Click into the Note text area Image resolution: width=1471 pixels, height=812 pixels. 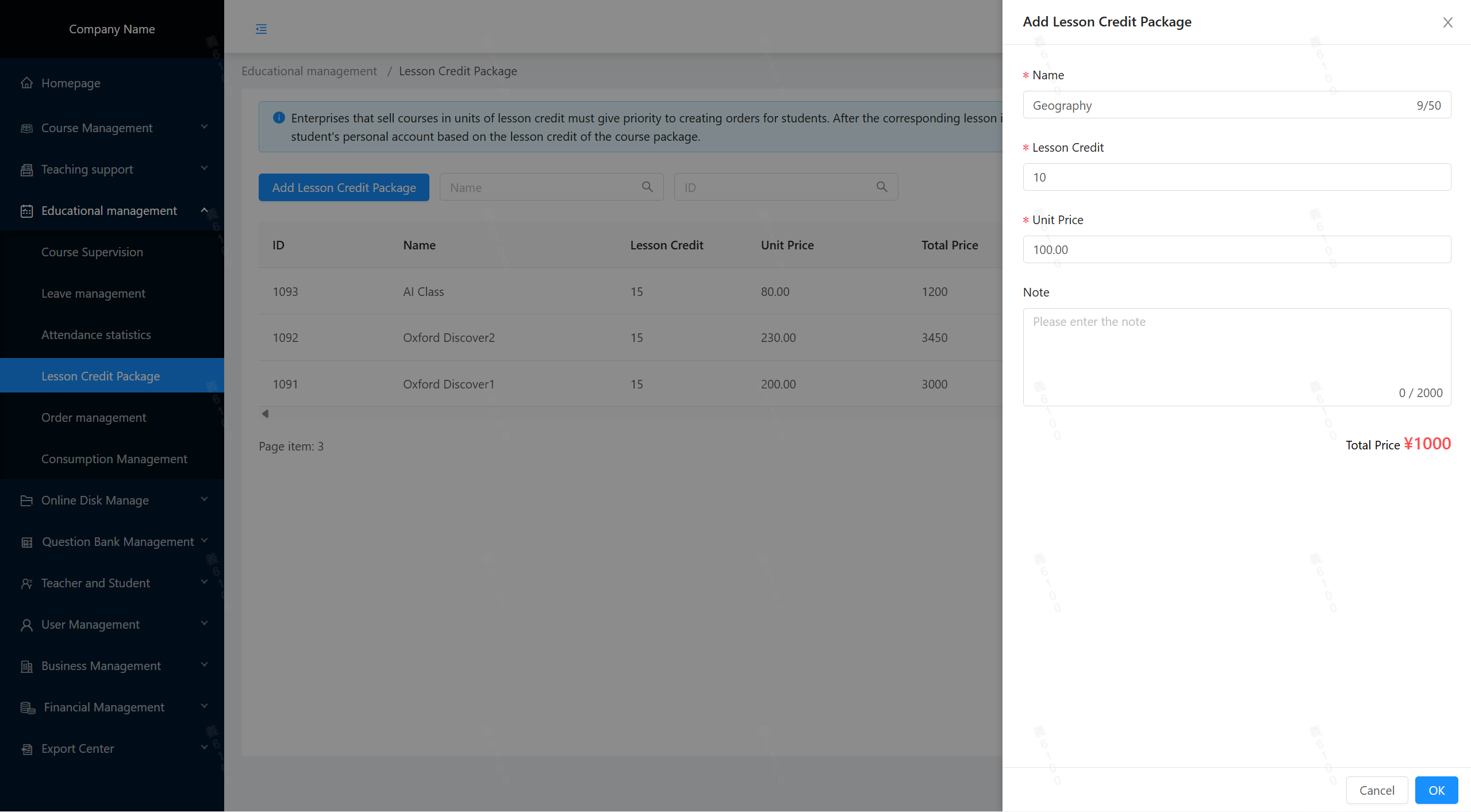tap(1236, 356)
